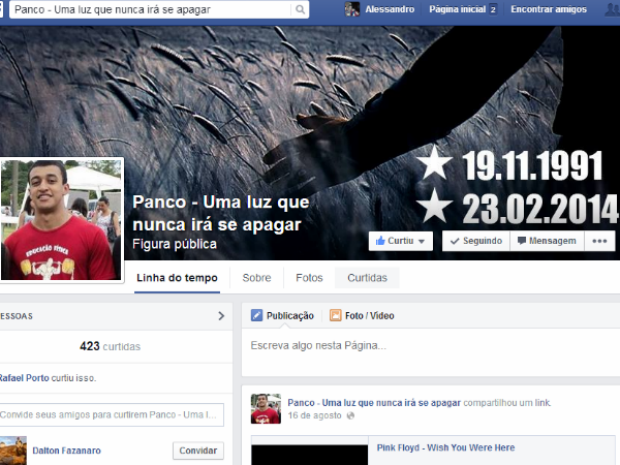Open the Fotos tab
620x465 pixels.
pyautogui.click(x=309, y=278)
